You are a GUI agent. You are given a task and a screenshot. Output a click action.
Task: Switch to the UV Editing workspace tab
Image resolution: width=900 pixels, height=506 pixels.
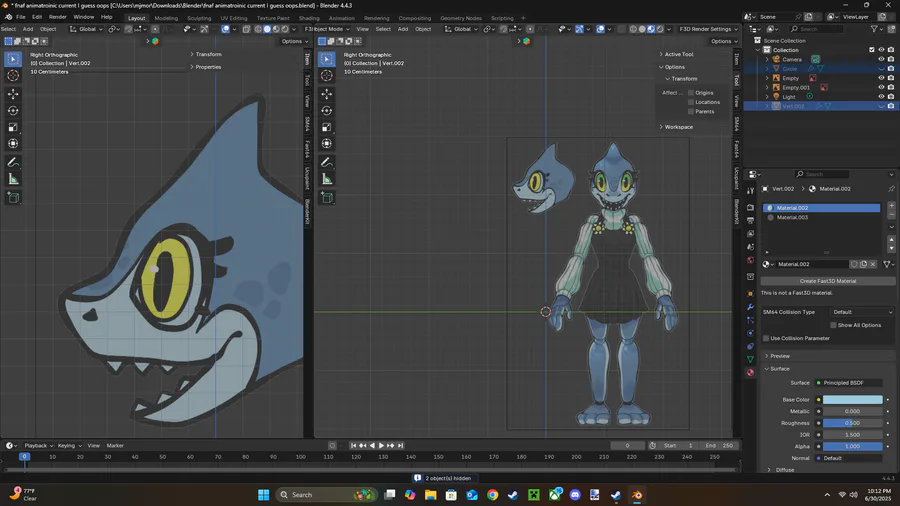234,18
